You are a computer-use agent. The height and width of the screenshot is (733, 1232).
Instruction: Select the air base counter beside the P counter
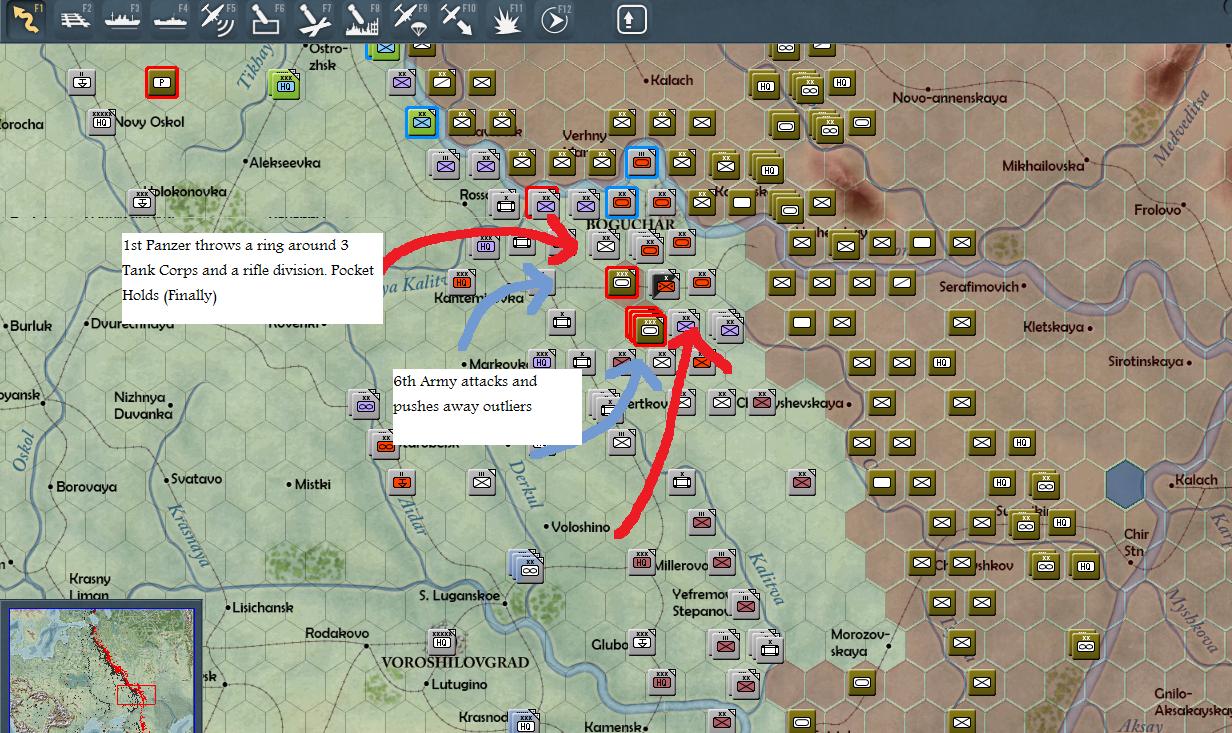82,82
